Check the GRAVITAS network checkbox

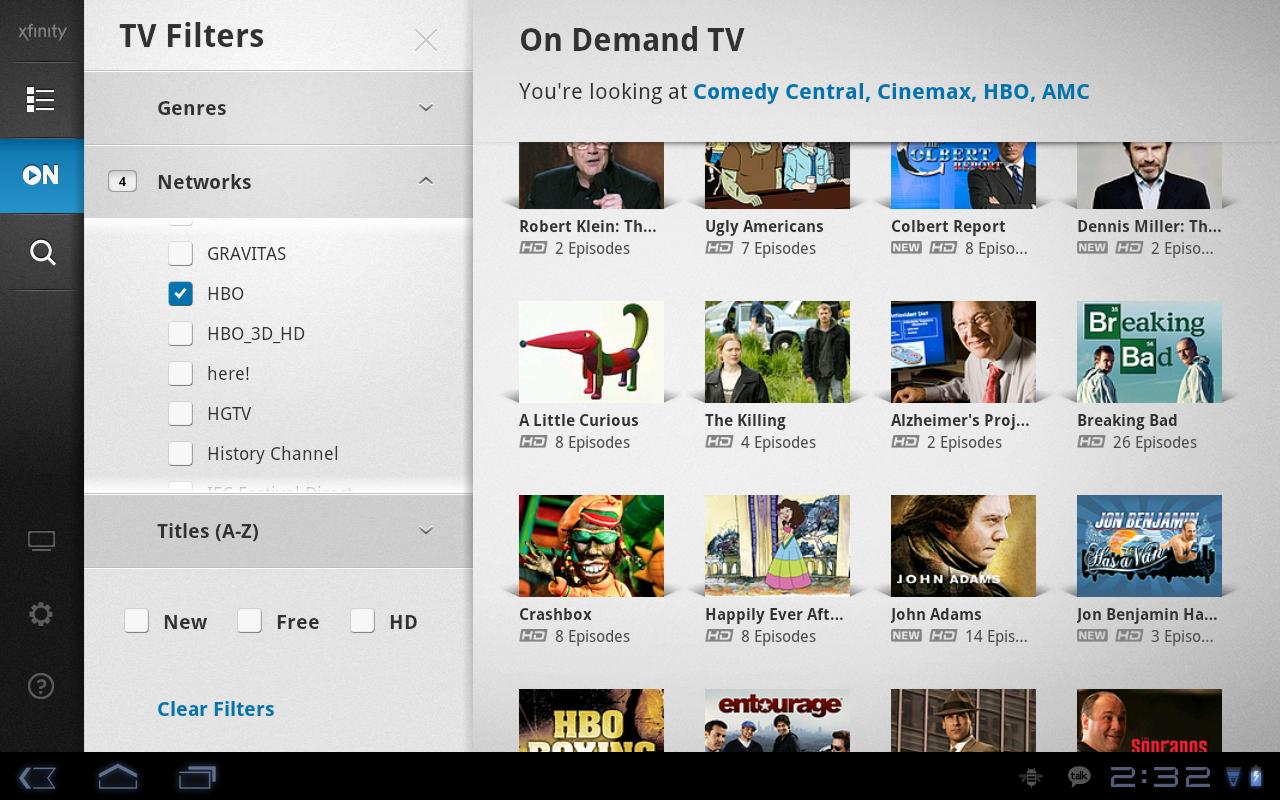tap(181, 253)
